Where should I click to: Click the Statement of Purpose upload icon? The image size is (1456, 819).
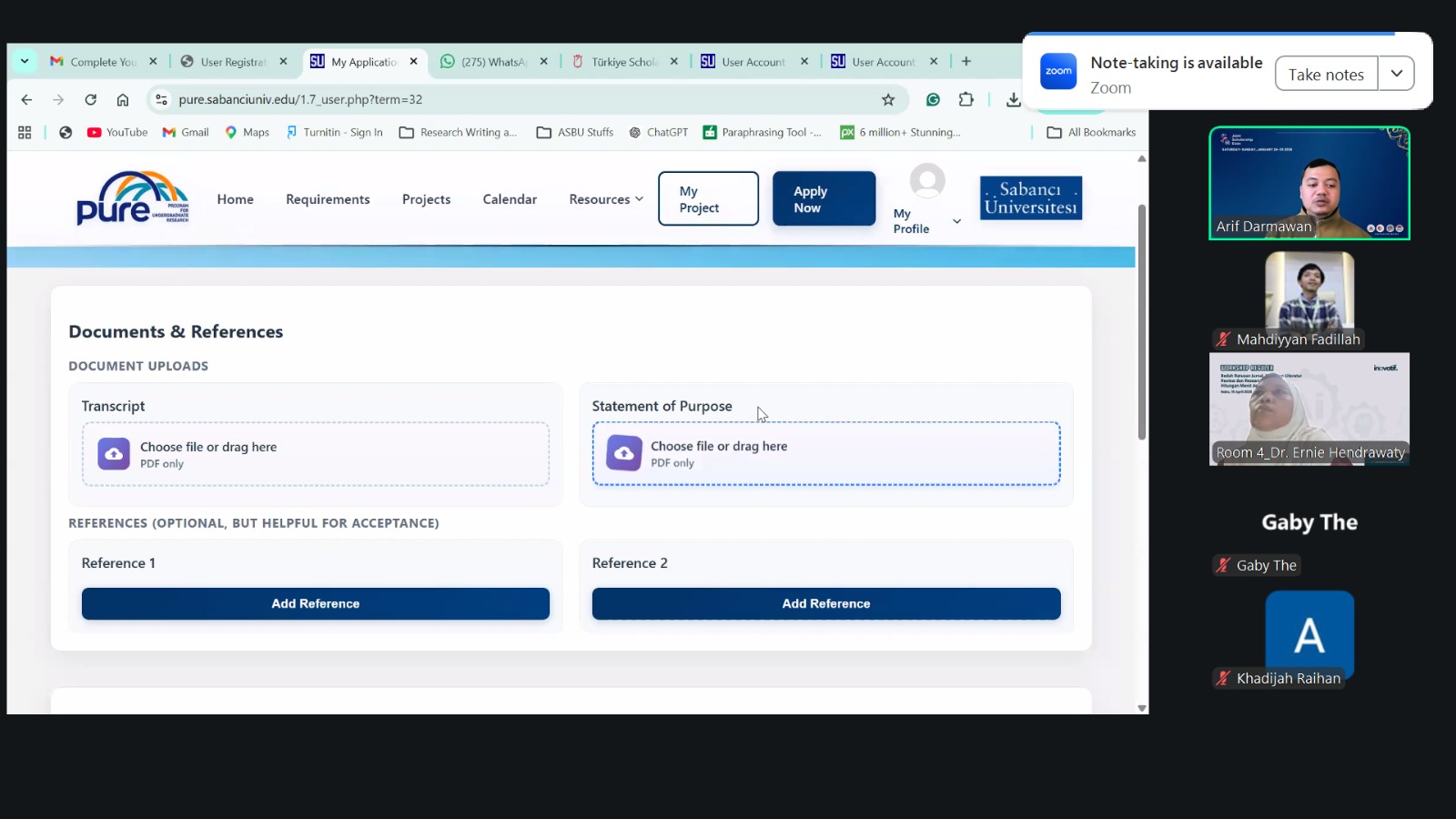(x=624, y=453)
